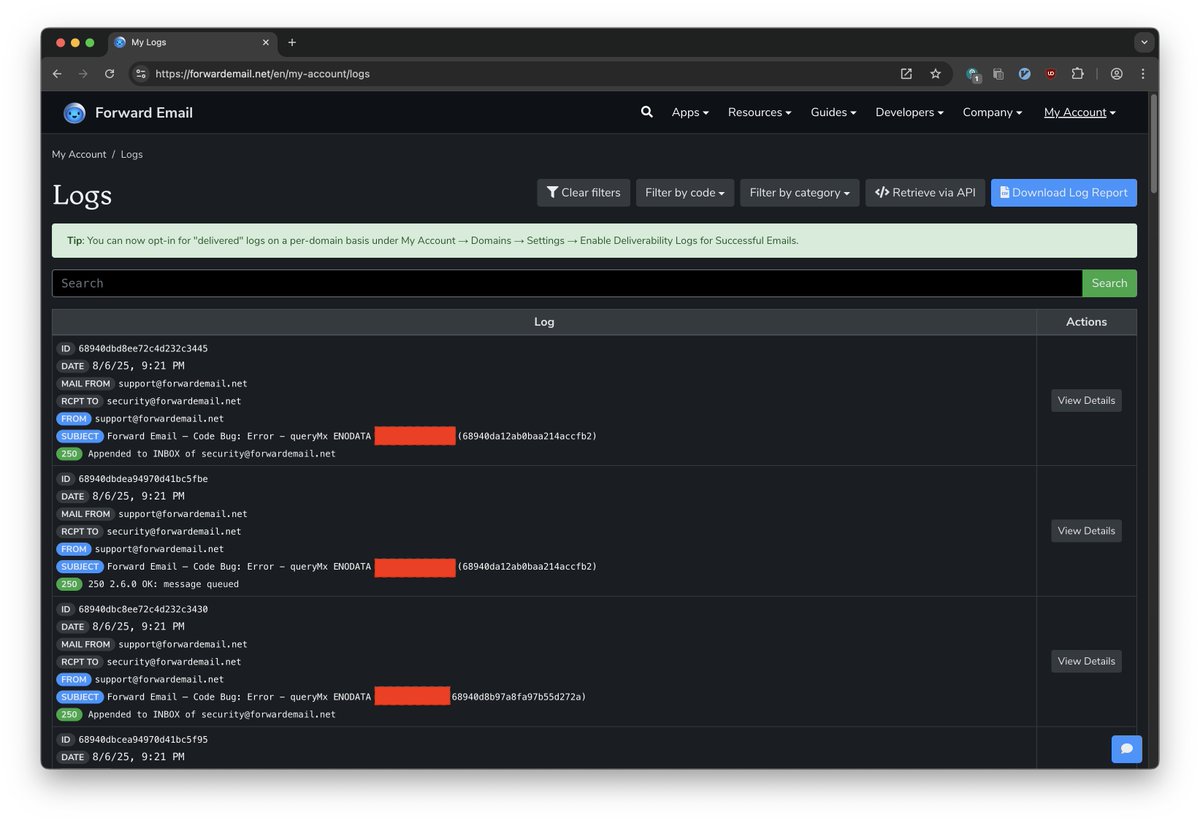Click the Forward Email logo icon
The image size is (1200, 823).
(74, 113)
